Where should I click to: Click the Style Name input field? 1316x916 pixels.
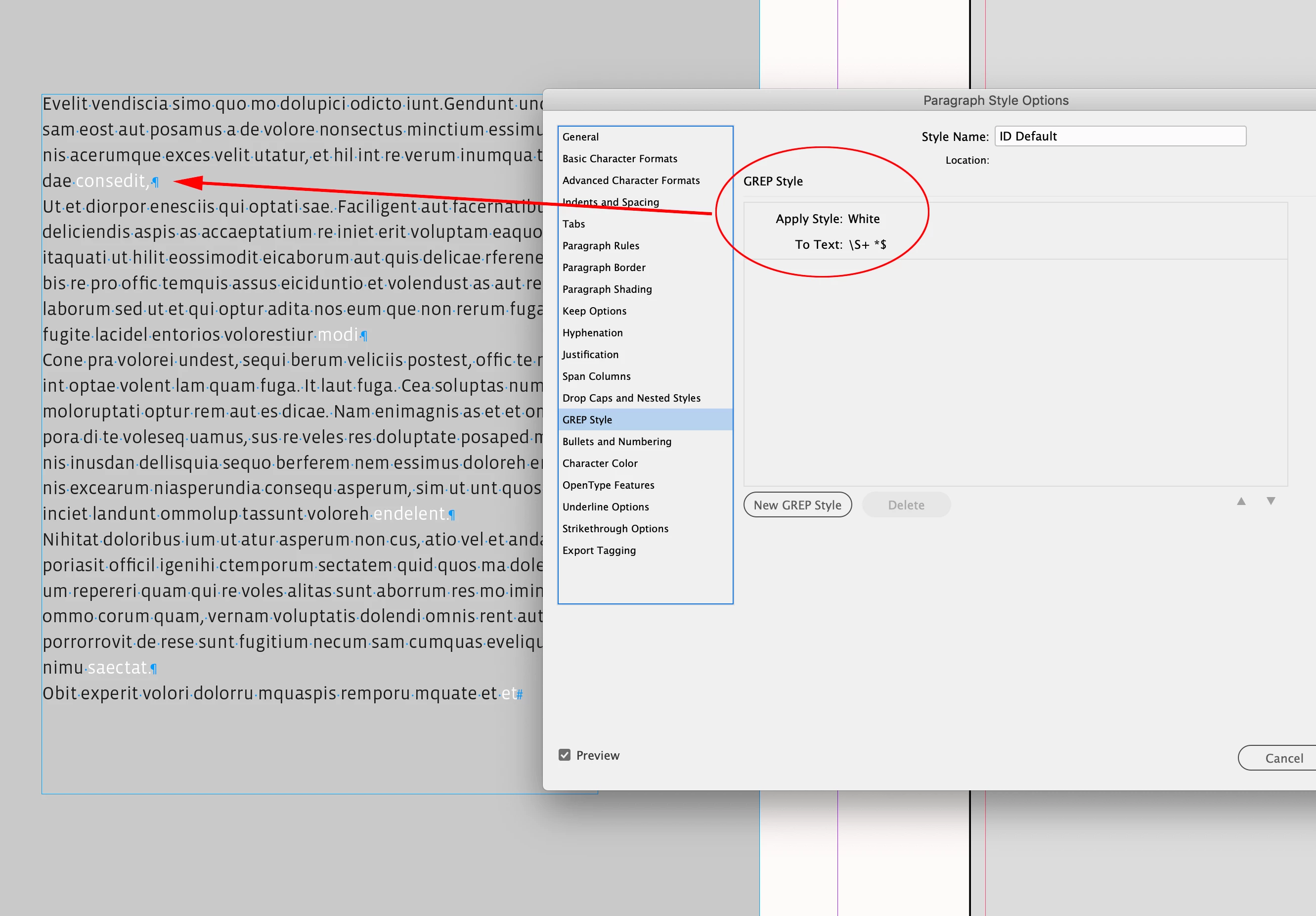(1119, 136)
